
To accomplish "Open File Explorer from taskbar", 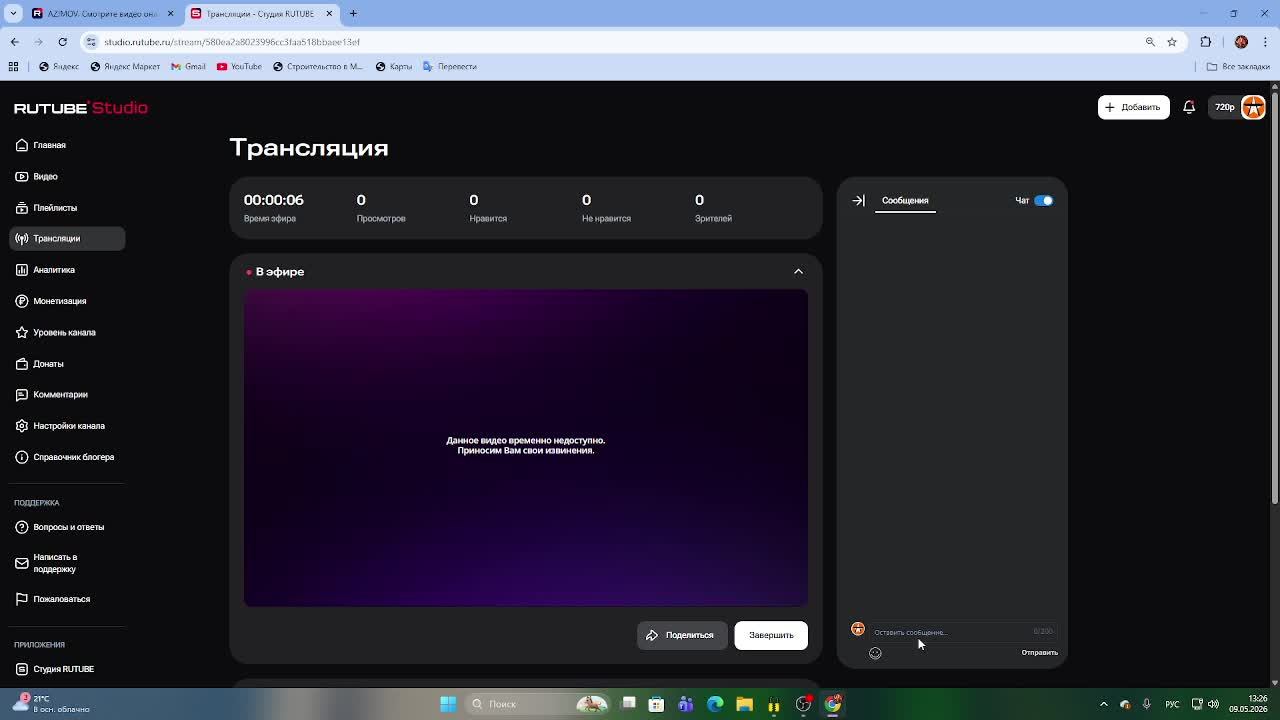I will (x=744, y=704).
